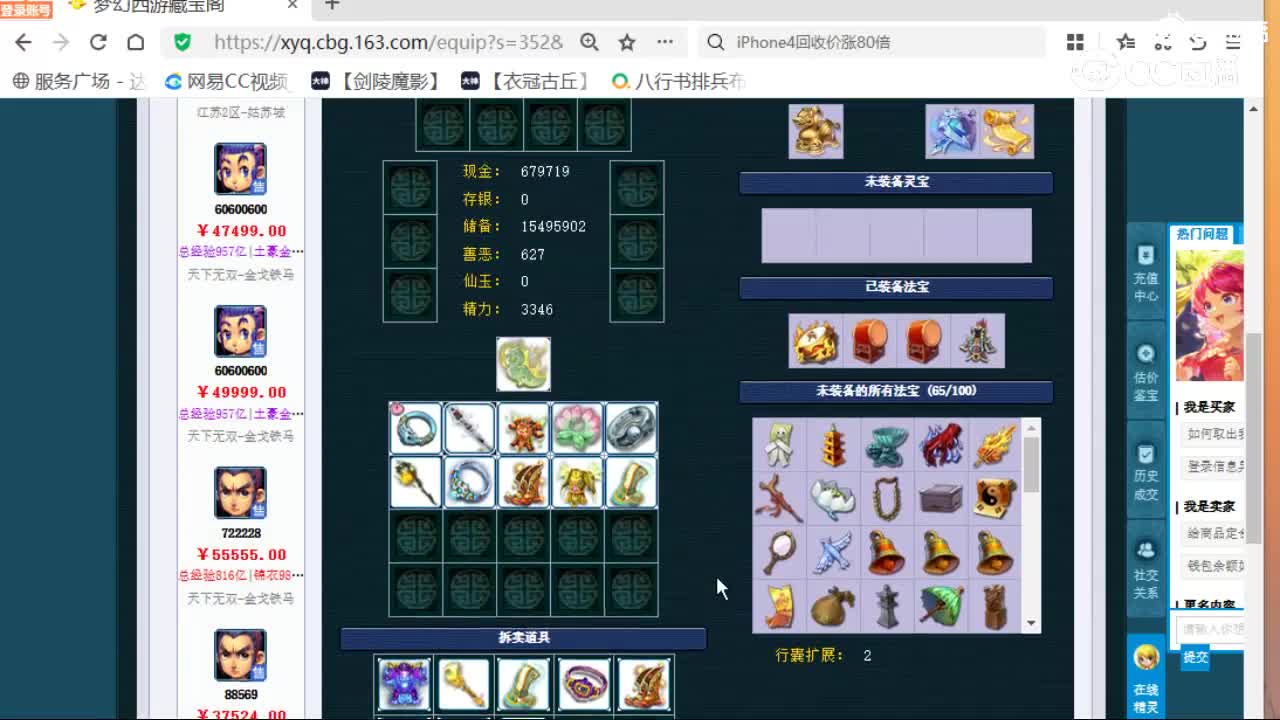Open the 网易CC视频 bookmark
The width and height of the screenshot is (1280, 720).
click(227, 81)
